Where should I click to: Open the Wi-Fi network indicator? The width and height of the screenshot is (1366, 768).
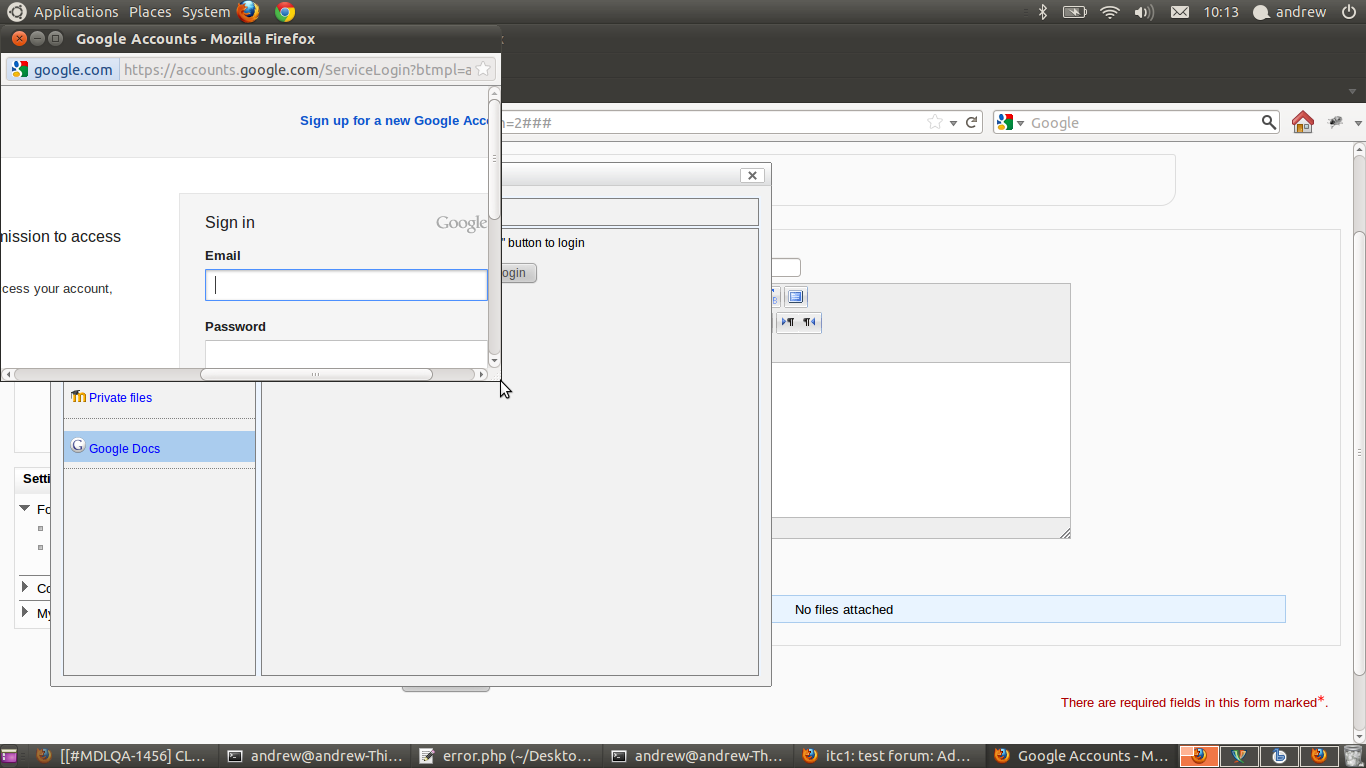(1109, 12)
